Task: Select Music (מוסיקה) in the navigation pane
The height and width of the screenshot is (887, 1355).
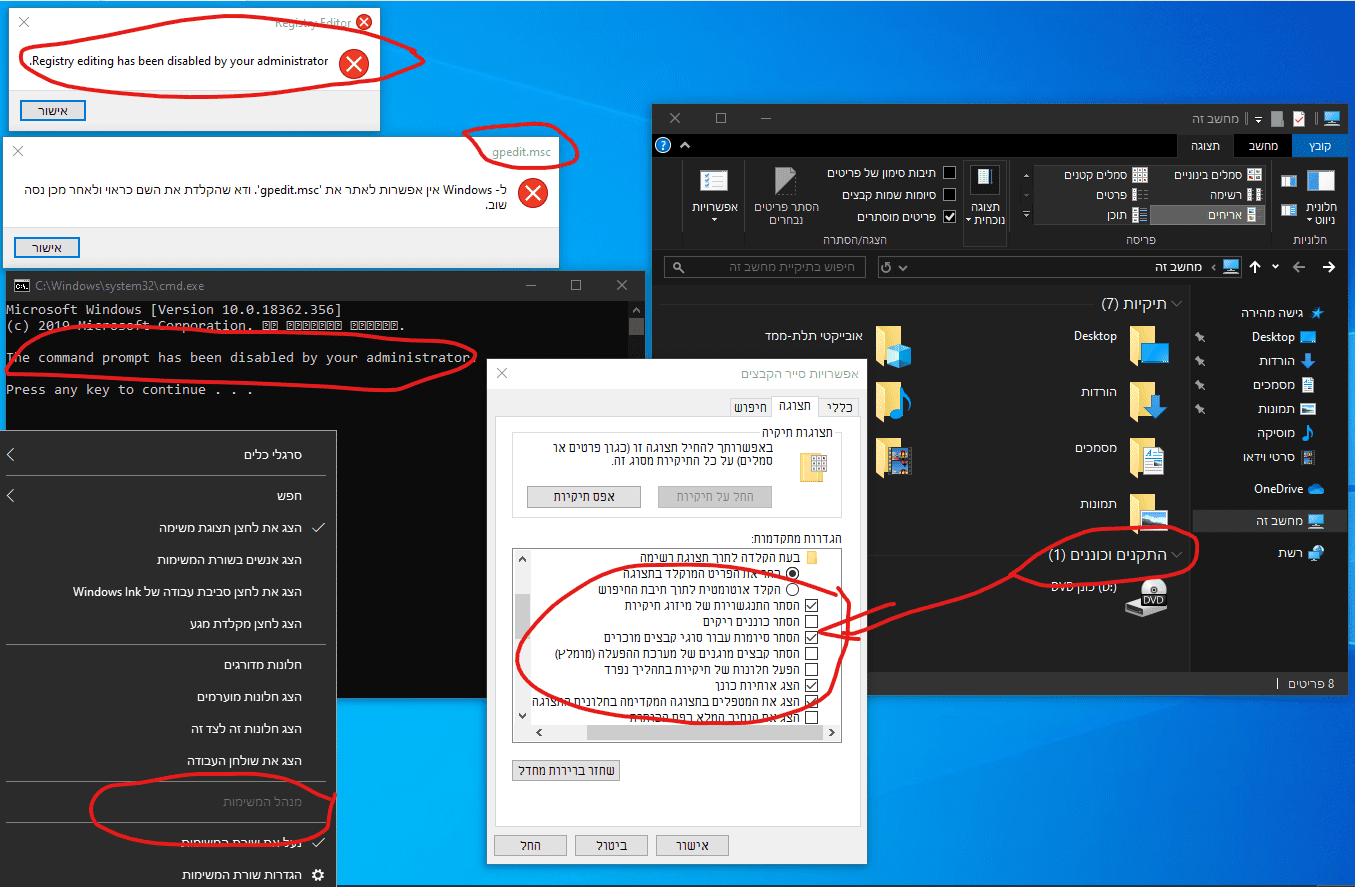Action: [x=1286, y=433]
